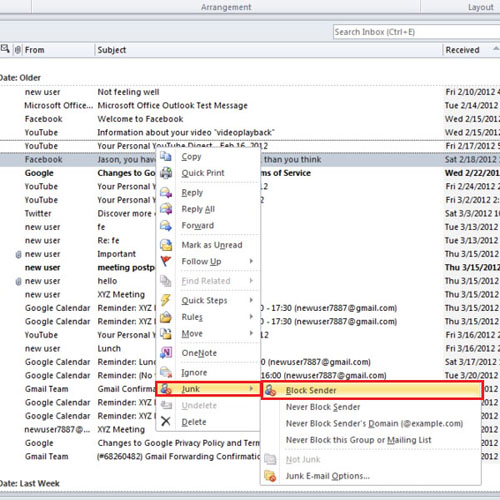Select the 'Not feeling well' email
This screenshot has width=500, height=500.
tap(250, 92)
